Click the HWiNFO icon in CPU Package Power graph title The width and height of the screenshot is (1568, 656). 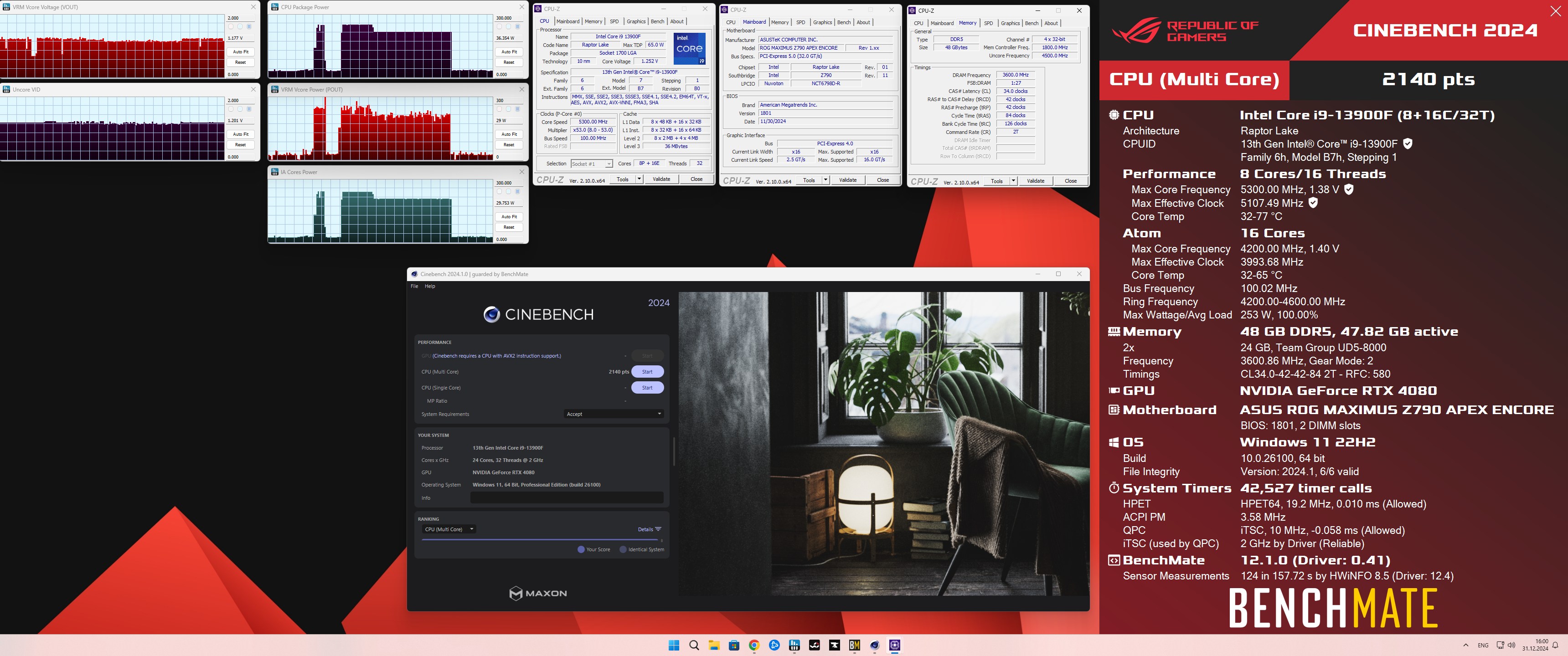274,7
